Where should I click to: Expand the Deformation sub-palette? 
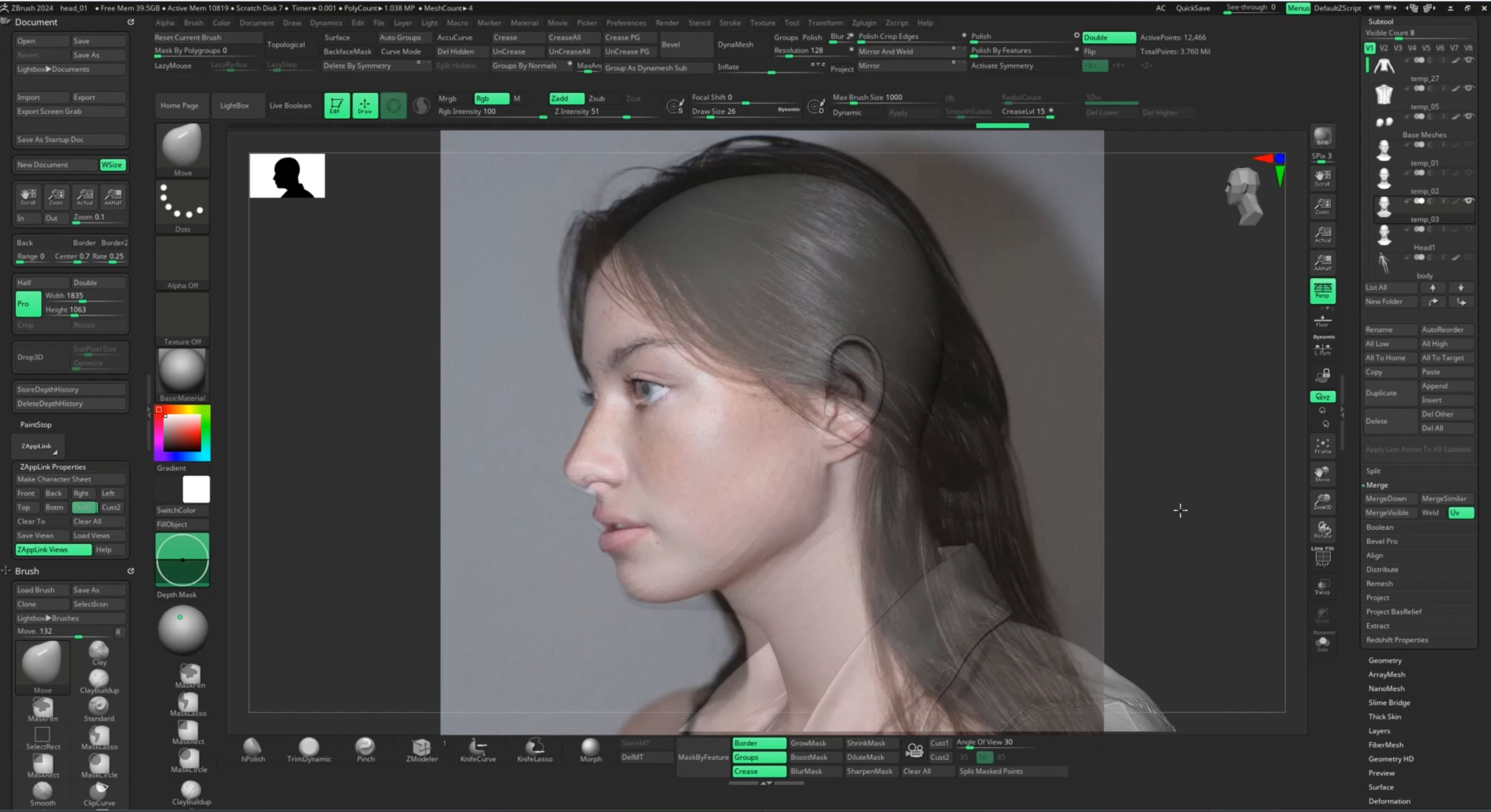click(x=1388, y=801)
